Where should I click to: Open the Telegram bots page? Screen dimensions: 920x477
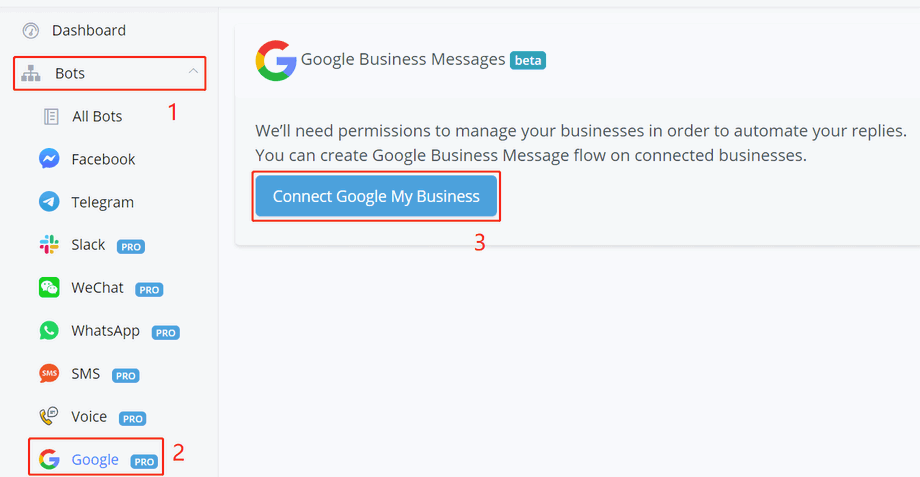click(x=102, y=202)
